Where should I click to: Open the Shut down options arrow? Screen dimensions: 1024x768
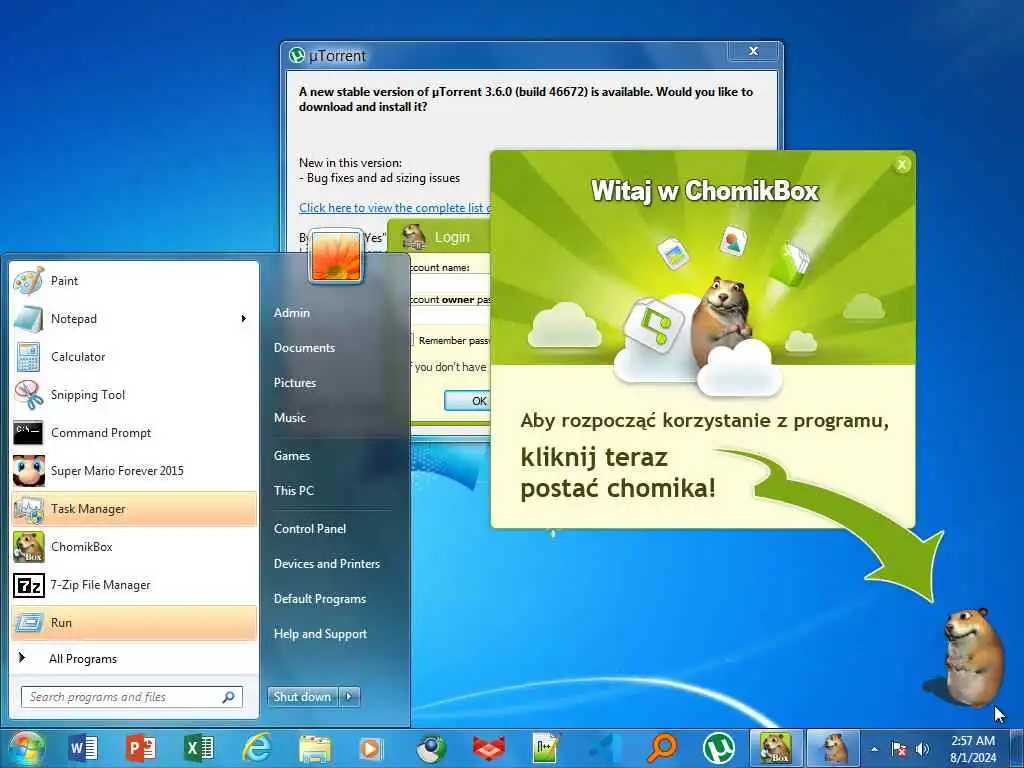click(x=349, y=697)
